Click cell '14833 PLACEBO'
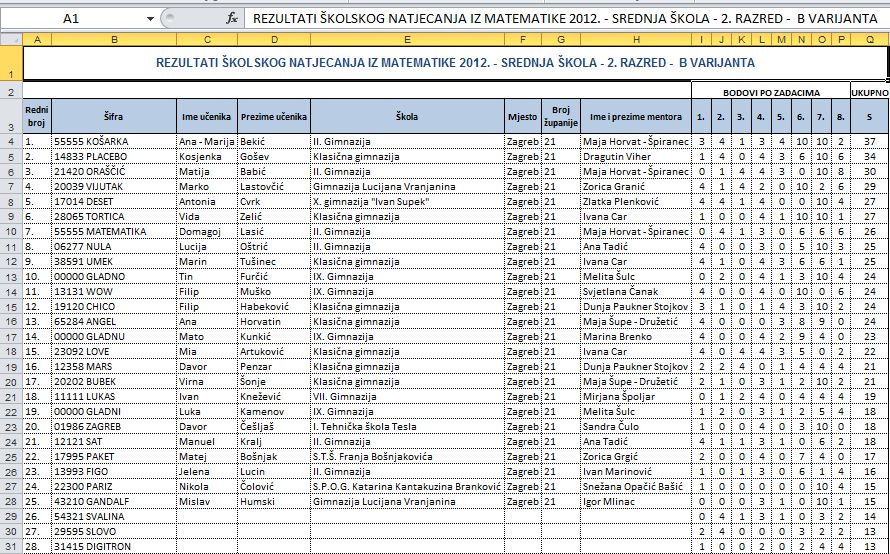 click(114, 157)
